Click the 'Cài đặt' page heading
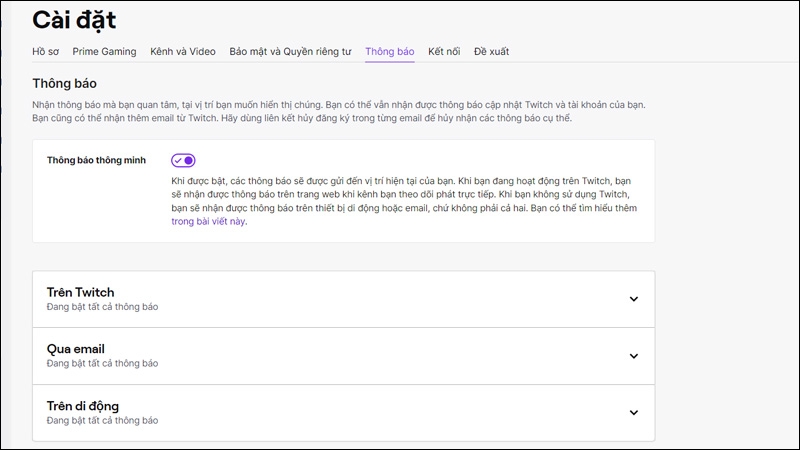The image size is (800, 450). point(74,20)
